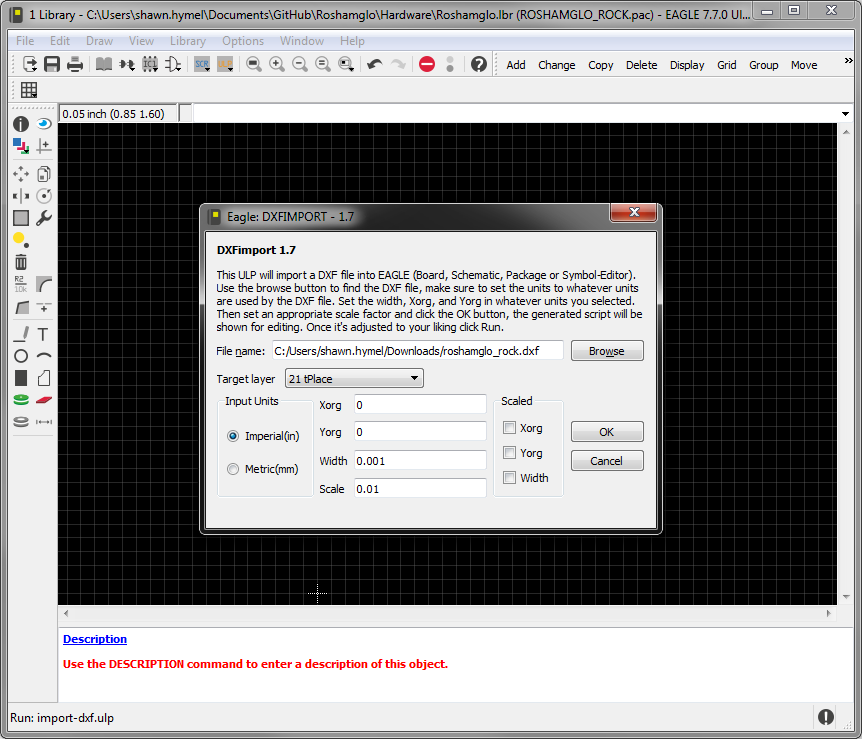The height and width of the screenshot is (739, 862).
Task: Click OK in the DXFimport dialog
Action: coord(607,432)
